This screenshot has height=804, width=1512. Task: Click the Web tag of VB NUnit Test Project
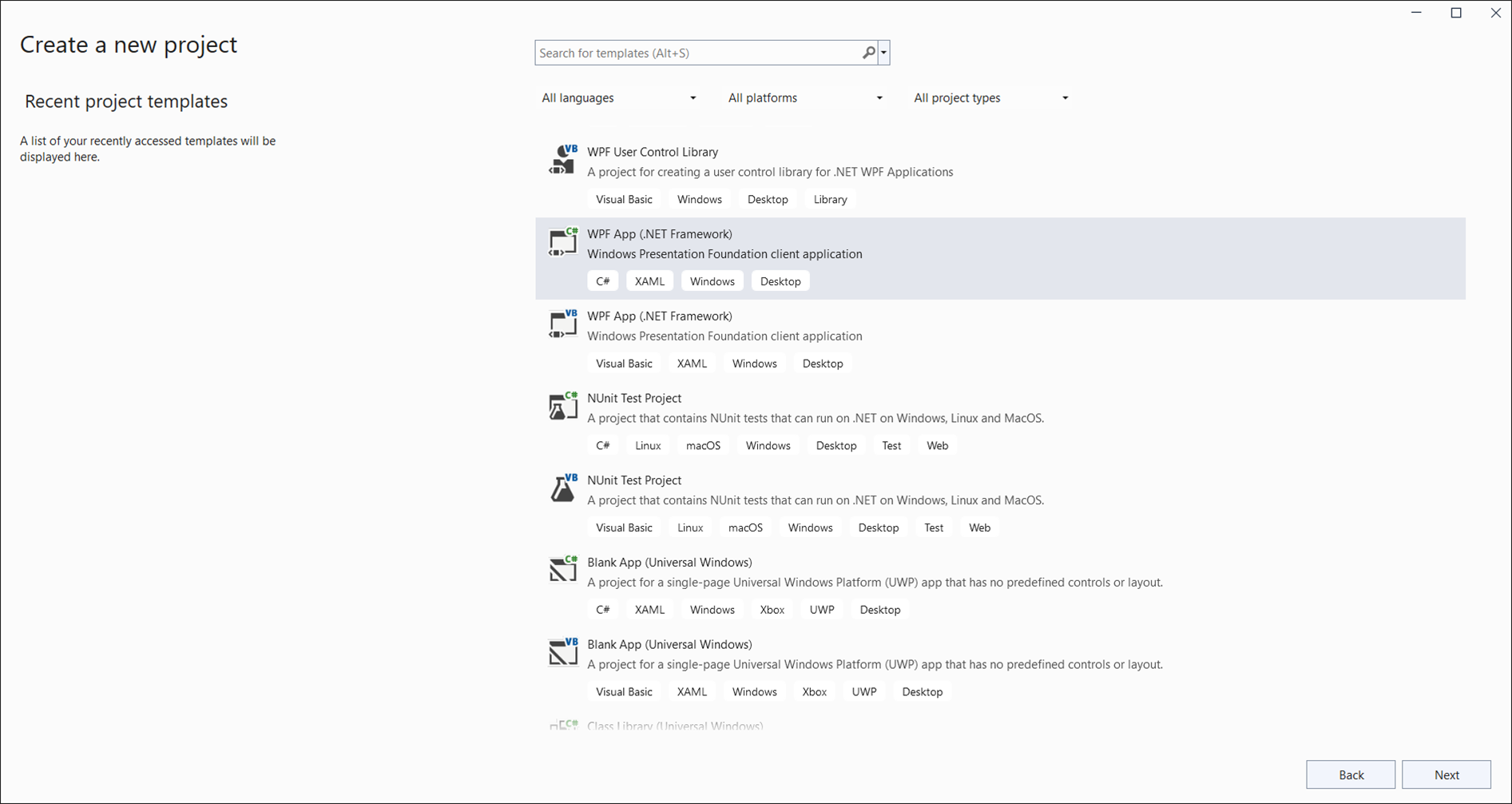click(x=979, y=527)
